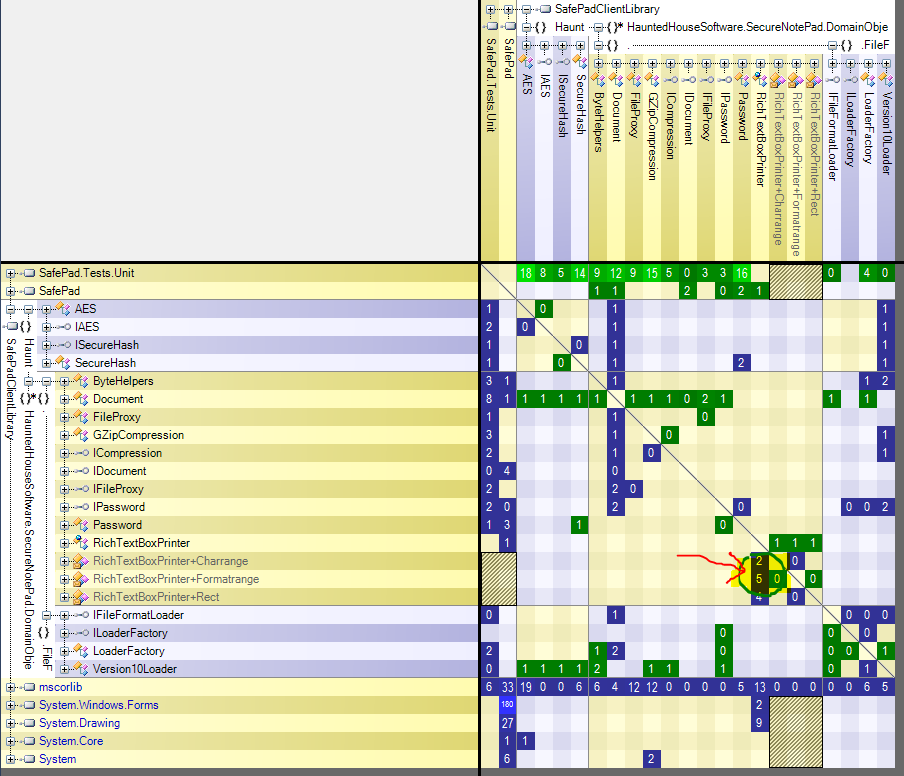Viewport: 904px width, 776px height.
Task: Click the green cell with value 18
Action: tap(525, 273)
